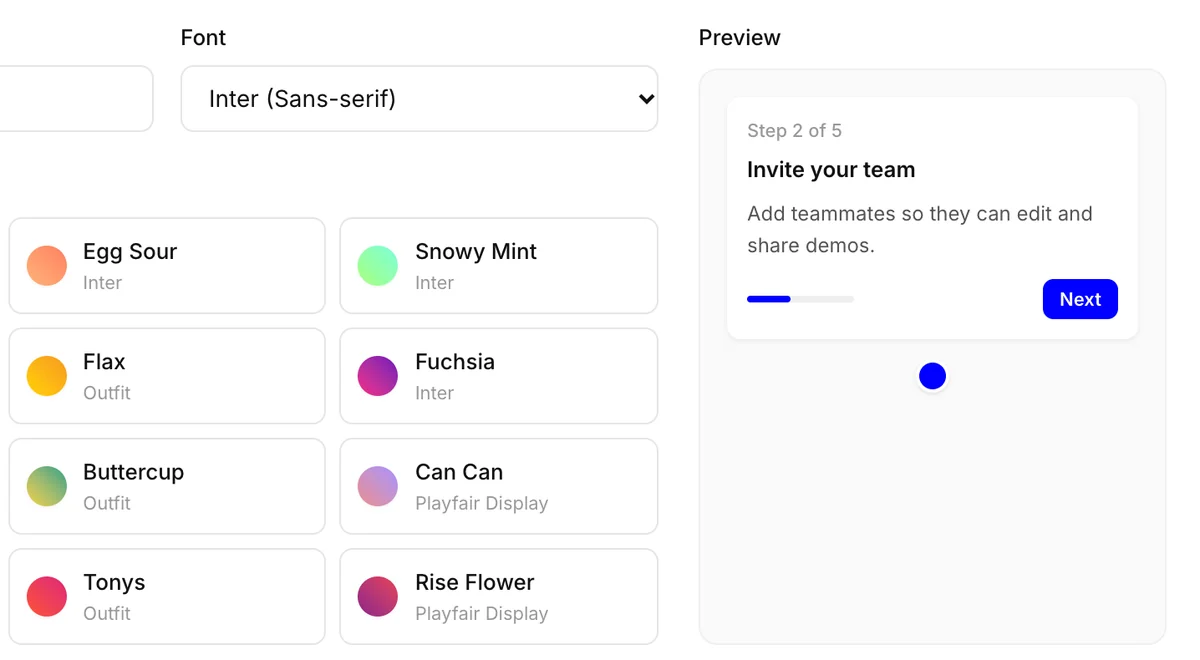Image resolution: width=1200 pixels, height=660 pixels.
Task: Click the Font field label
Action: coord(203,38)
